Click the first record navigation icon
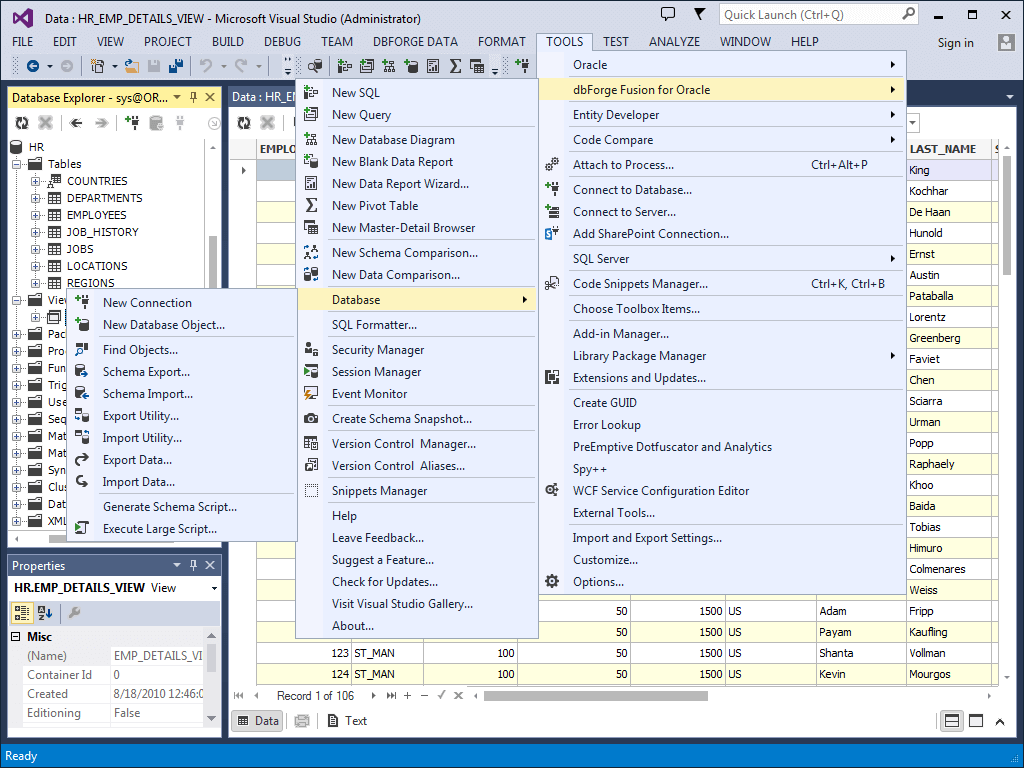This screenshot has height=768, width=1024. click(238, 696)
